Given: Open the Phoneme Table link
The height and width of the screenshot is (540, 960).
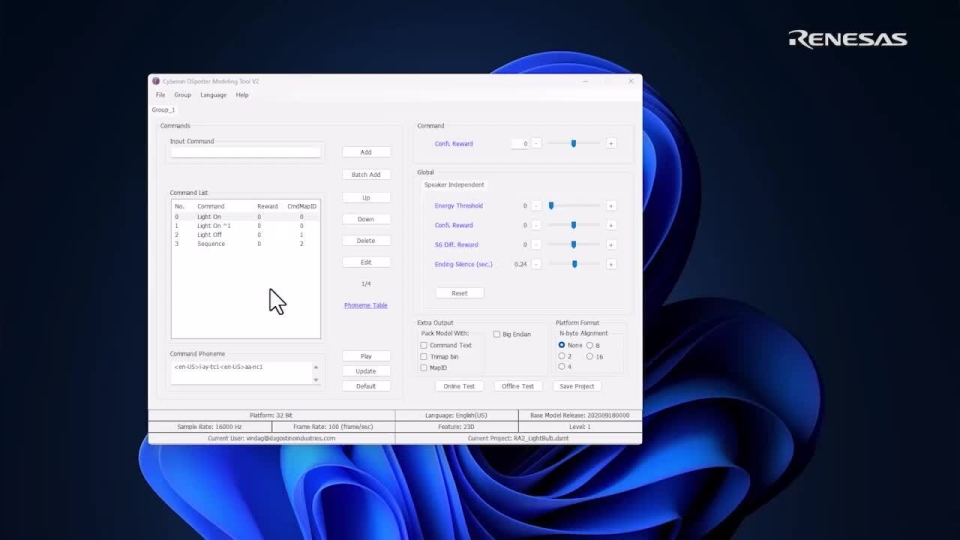Looking at the screenshot, I should 365,305.
